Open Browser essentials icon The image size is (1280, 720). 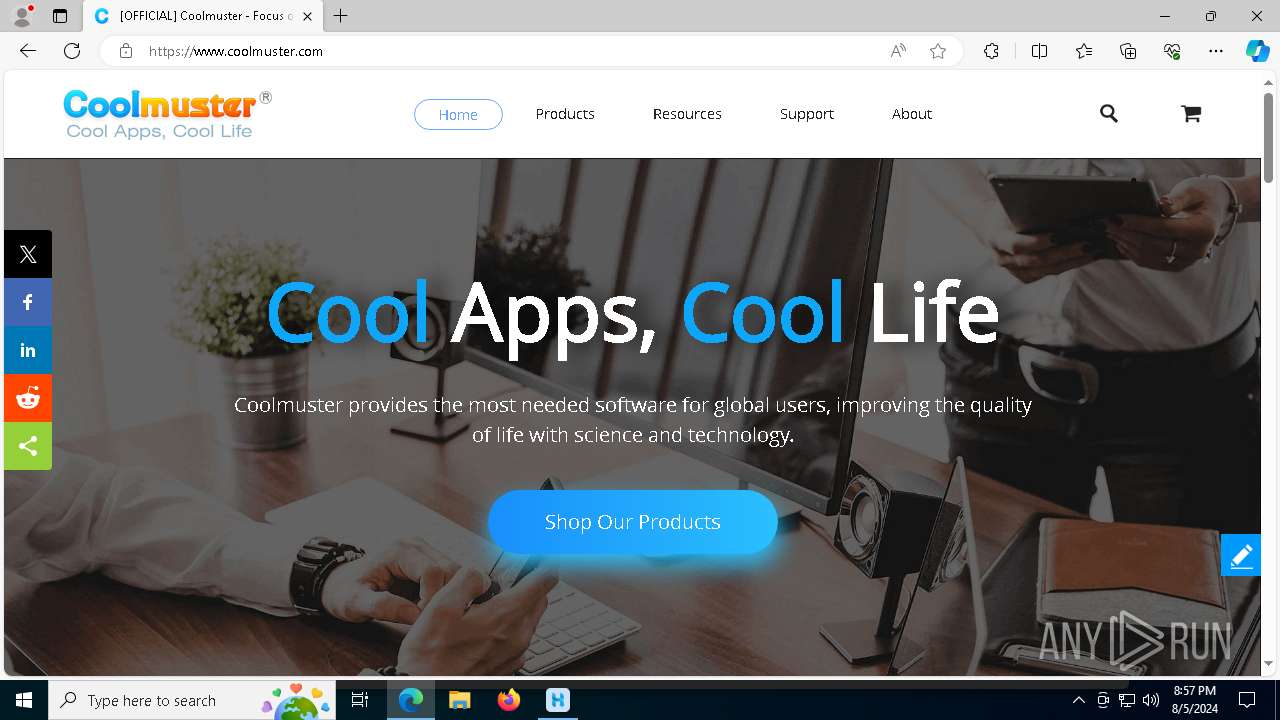(1172, 51)
